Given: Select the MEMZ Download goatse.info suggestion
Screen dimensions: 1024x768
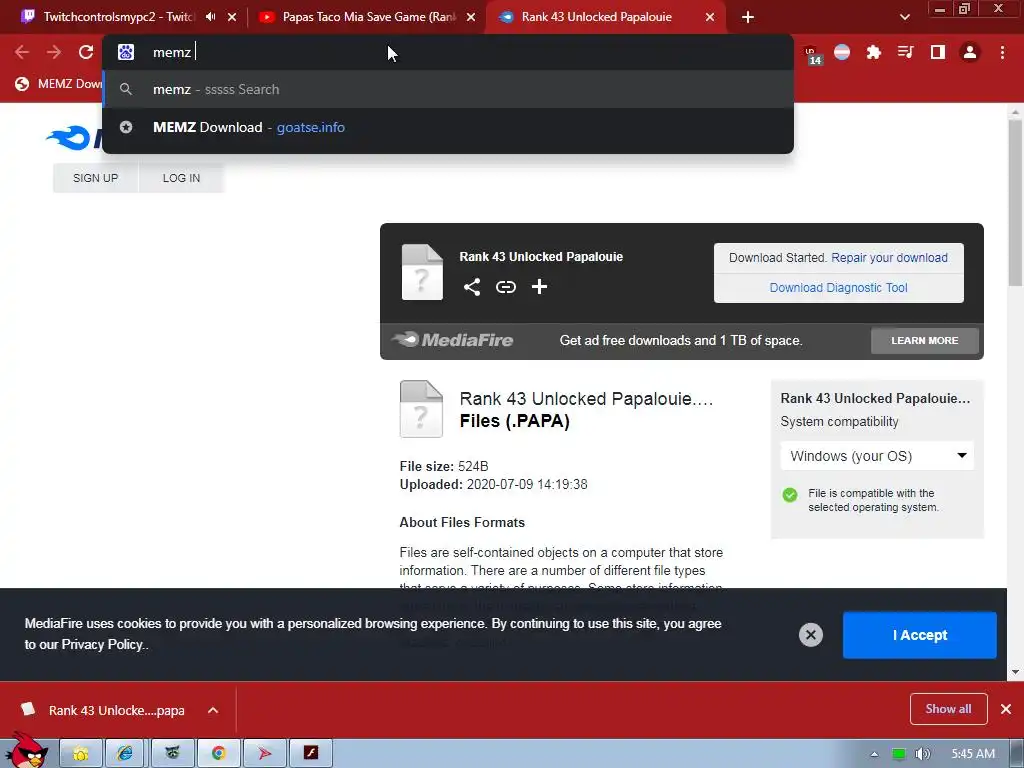Looking at the screenshot, I should (448, 127).
